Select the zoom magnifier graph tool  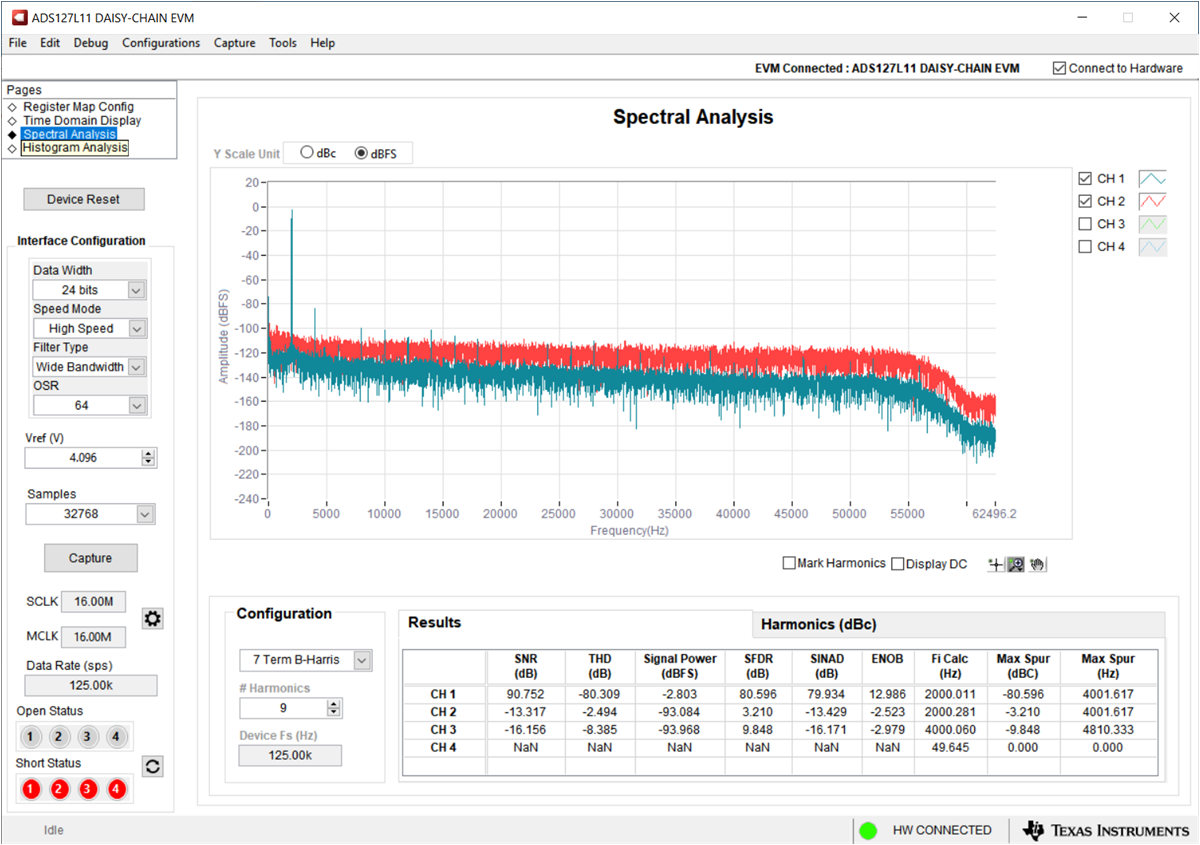coord(1015,565)
